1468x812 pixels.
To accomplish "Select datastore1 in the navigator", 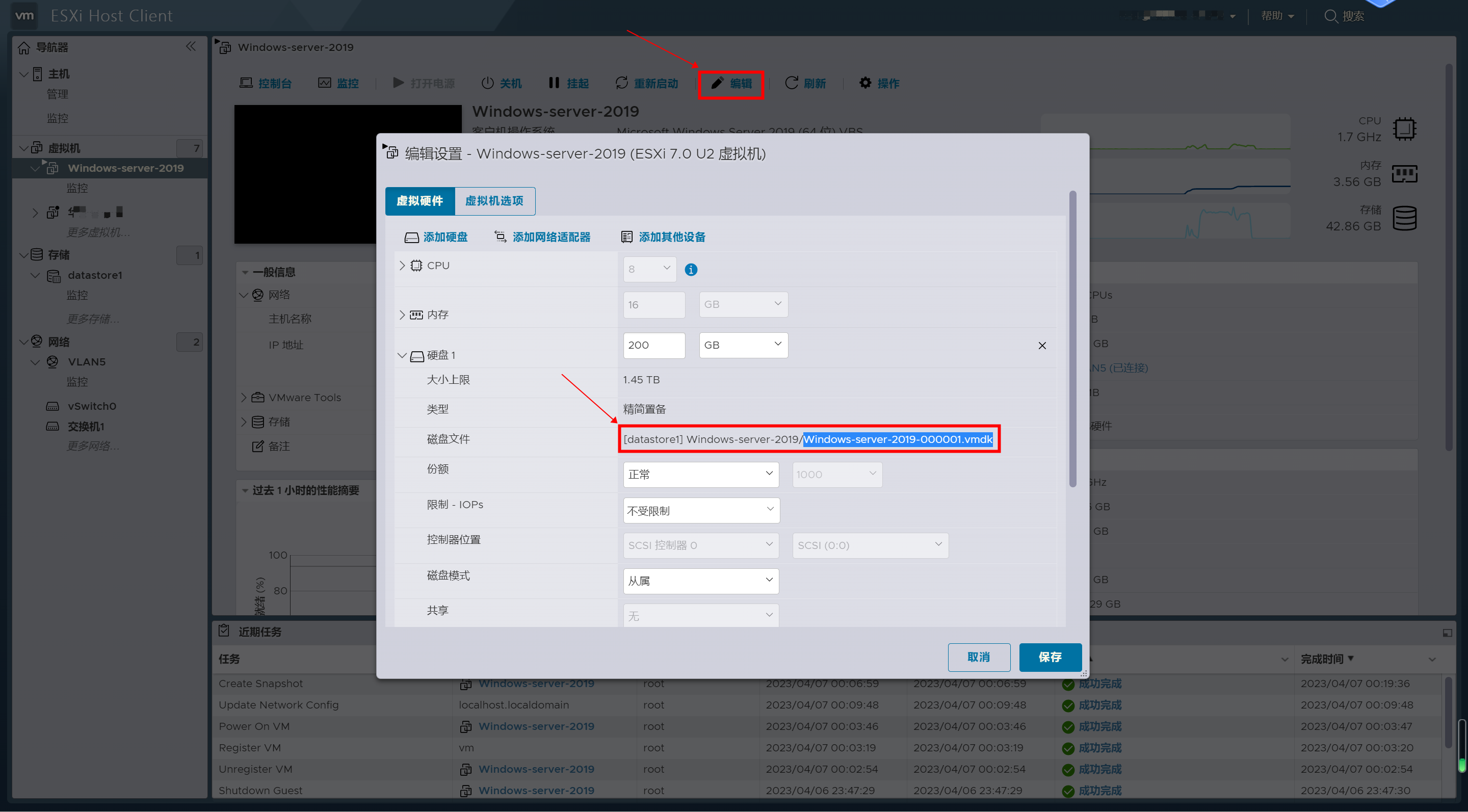I will [x=95, y=275].
